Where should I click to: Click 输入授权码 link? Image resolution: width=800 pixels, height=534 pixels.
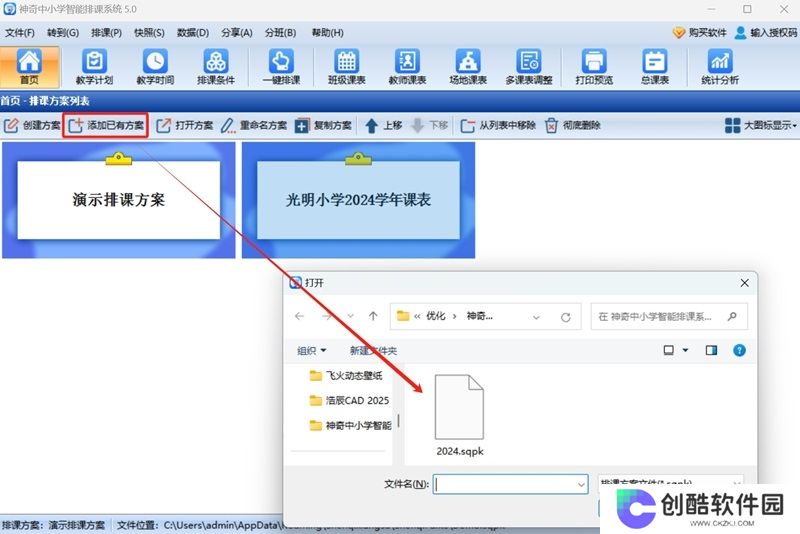pyautogui.click(x=766, y=33)
